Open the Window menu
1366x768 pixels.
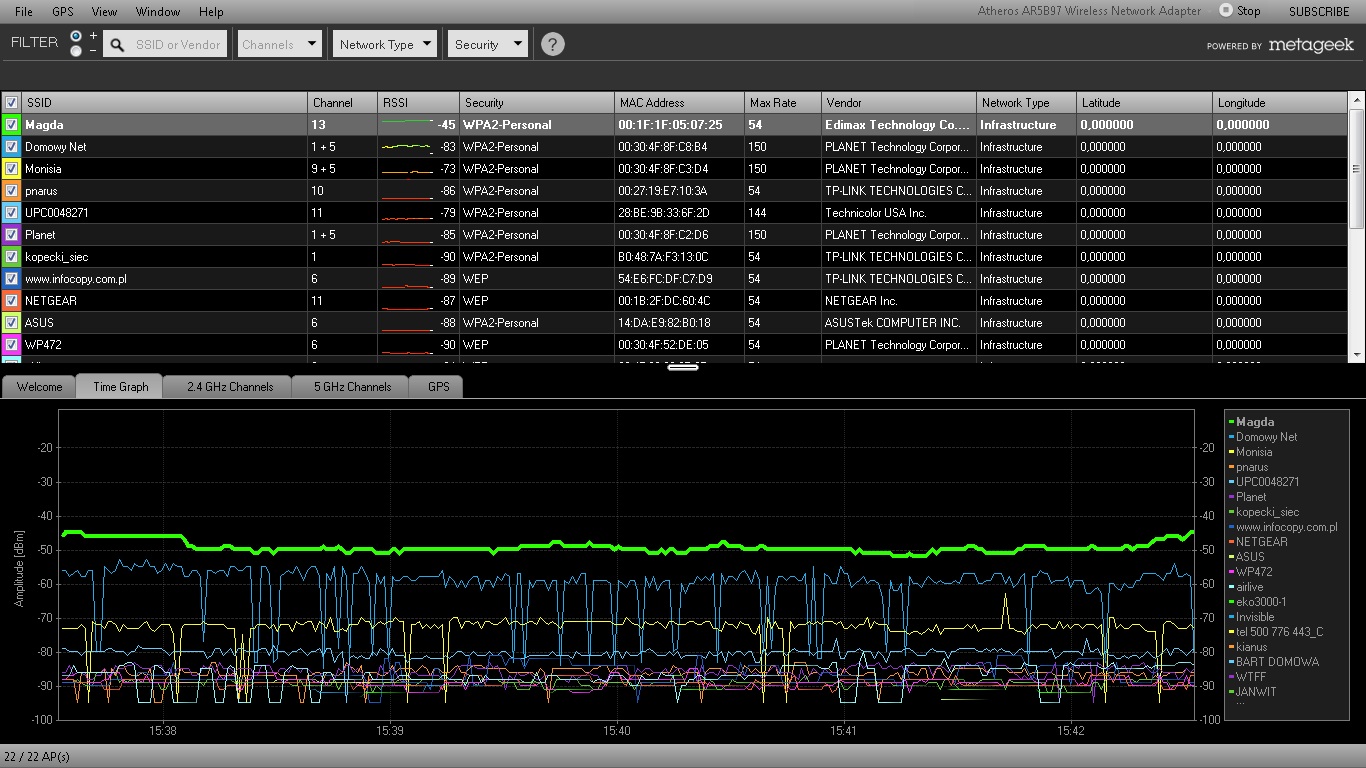157,11
